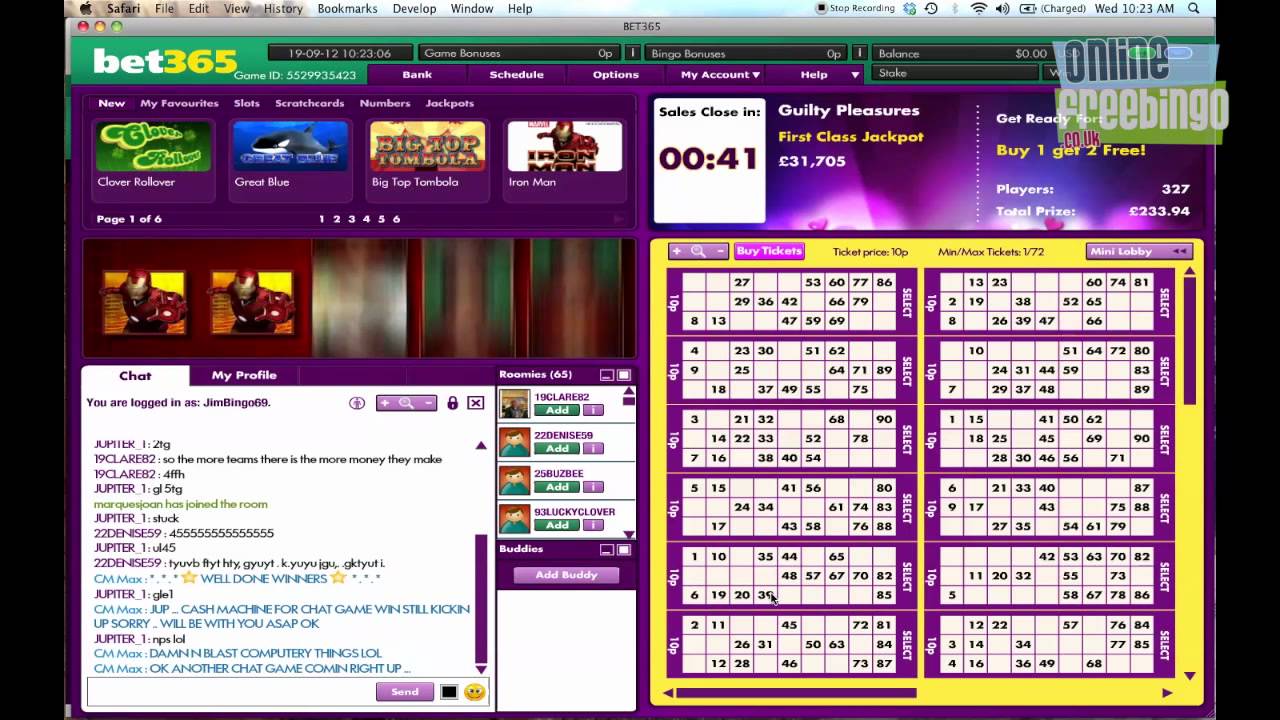The image size is (1280, 720).
Task: Open the emoticon smiley picker
Action: click(475, 692)
